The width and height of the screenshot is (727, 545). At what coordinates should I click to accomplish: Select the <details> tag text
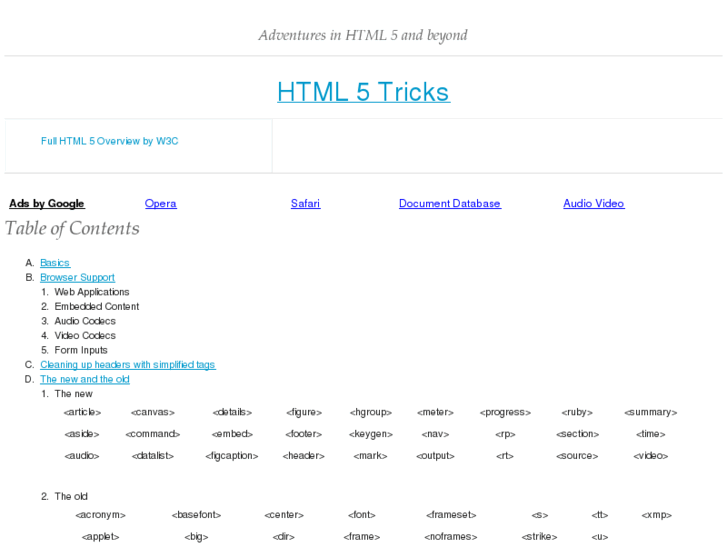(232, 412)
